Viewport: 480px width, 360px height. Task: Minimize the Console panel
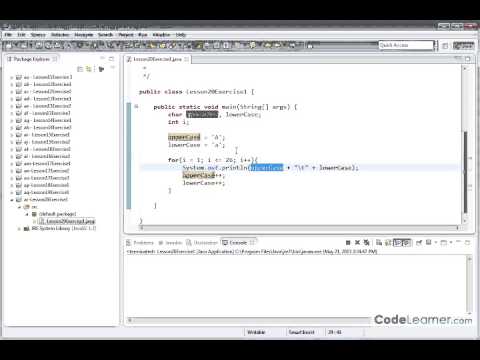[458, 242]
